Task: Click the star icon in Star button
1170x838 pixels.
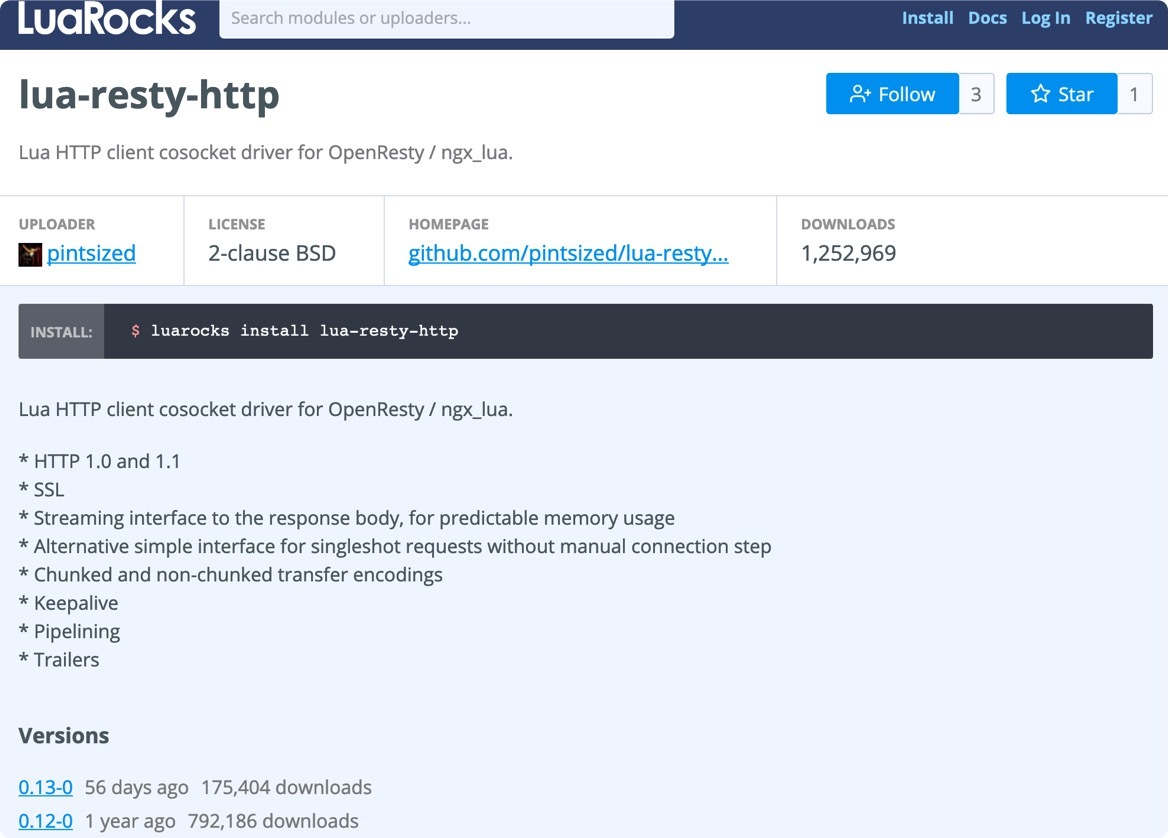Action: pyautogui.click(x=1040, y=94)
